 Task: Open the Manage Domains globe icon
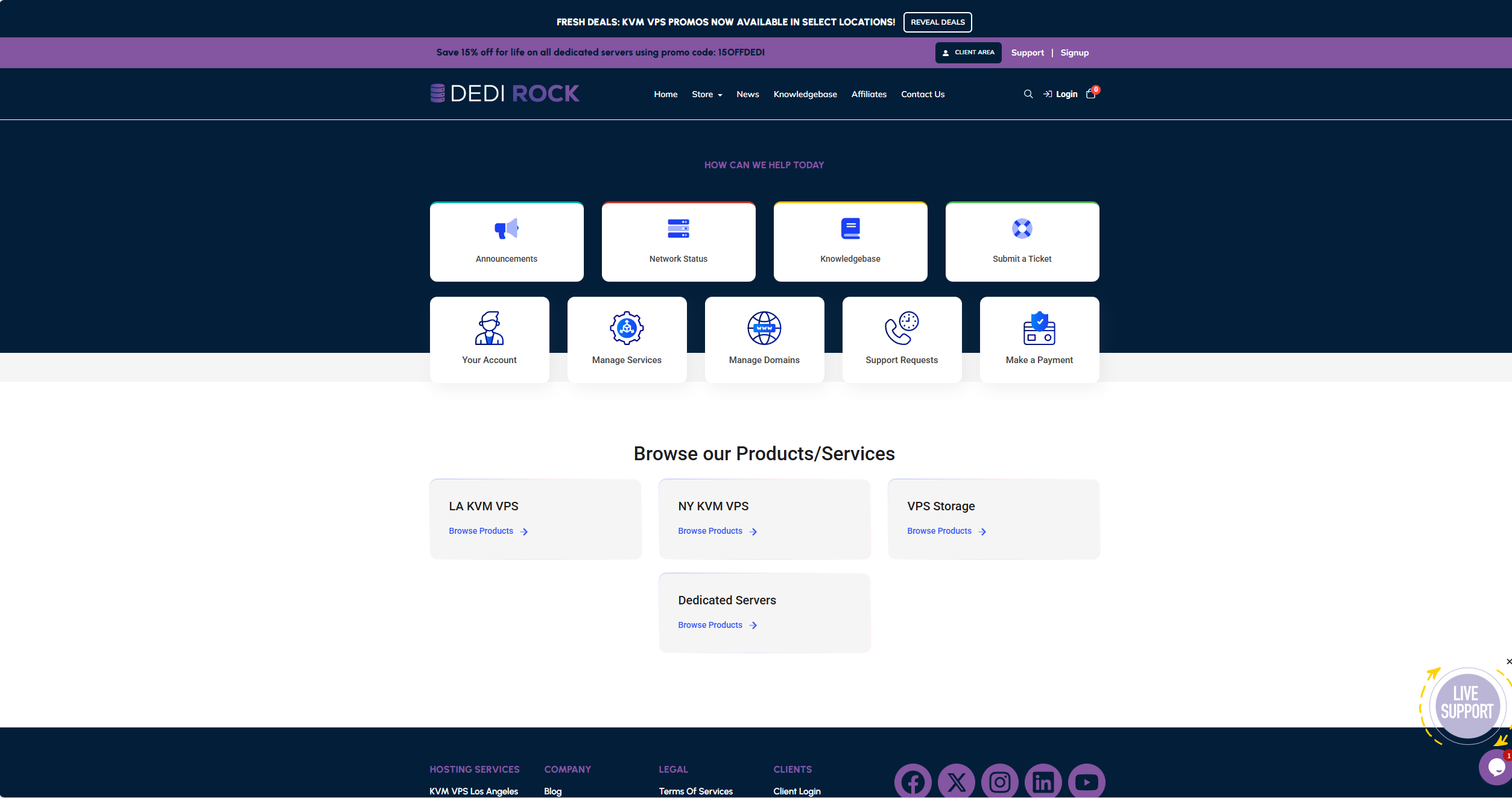764,328
